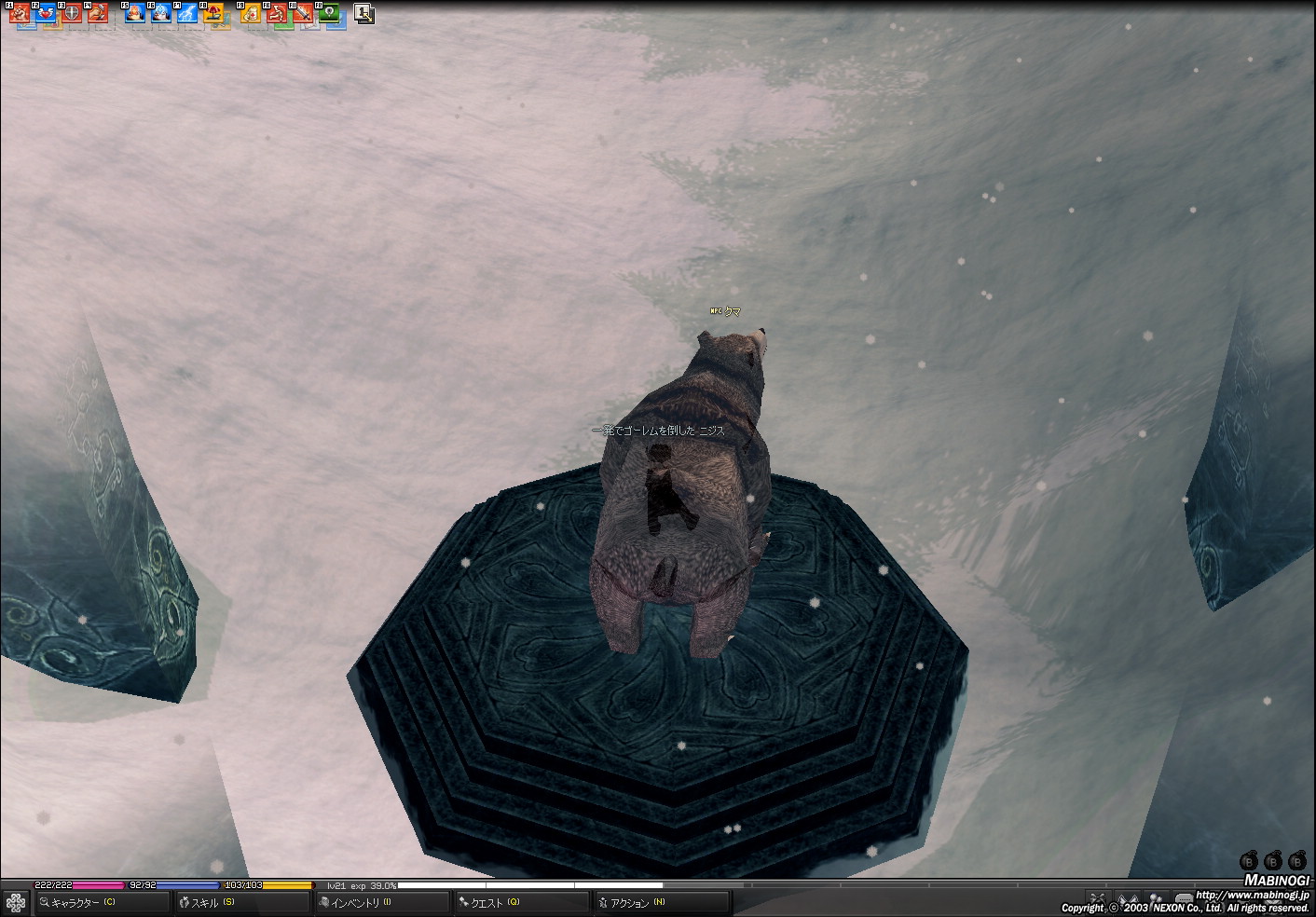Cast the F6 icebolt skill
This screenshot has width=1316, height=917.
[x=162, y=14]
